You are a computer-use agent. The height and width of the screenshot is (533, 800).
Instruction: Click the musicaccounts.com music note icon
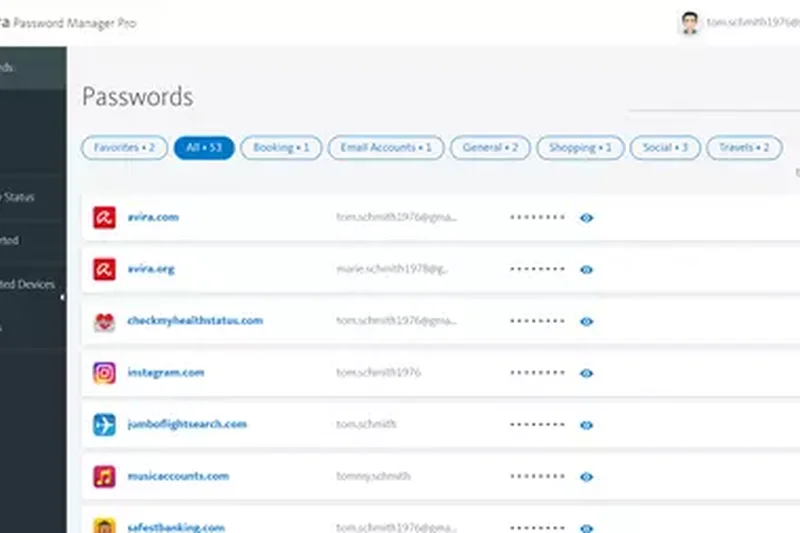pos(104,476)
